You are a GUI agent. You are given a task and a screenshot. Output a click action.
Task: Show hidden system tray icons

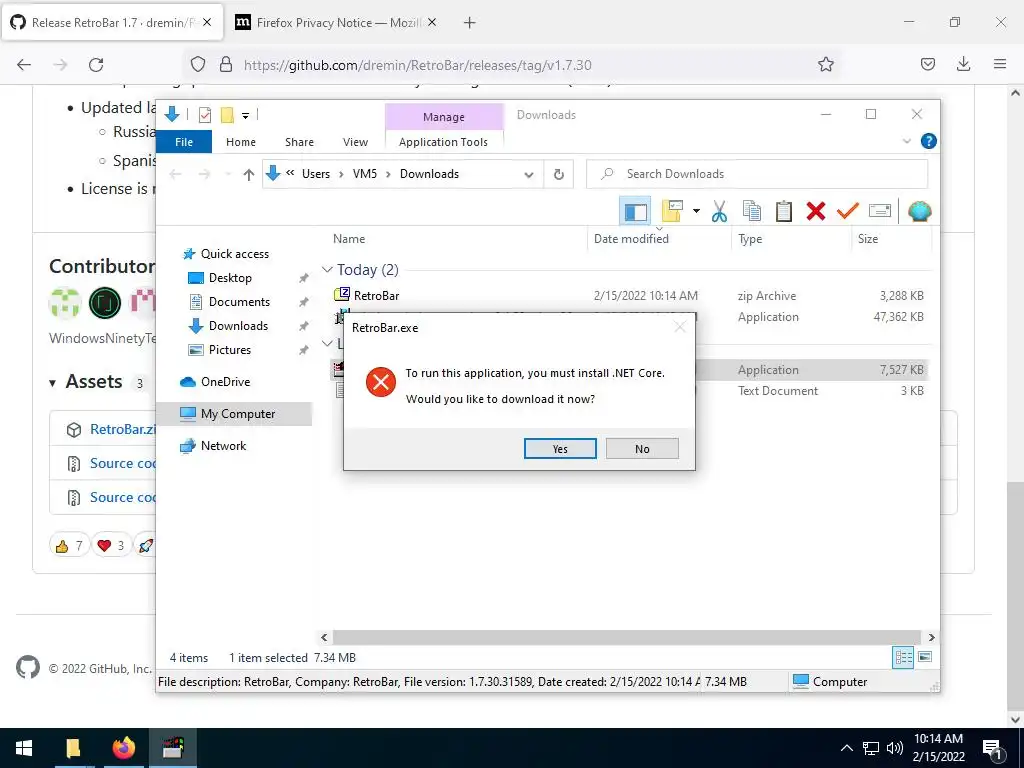click(846, 748)
